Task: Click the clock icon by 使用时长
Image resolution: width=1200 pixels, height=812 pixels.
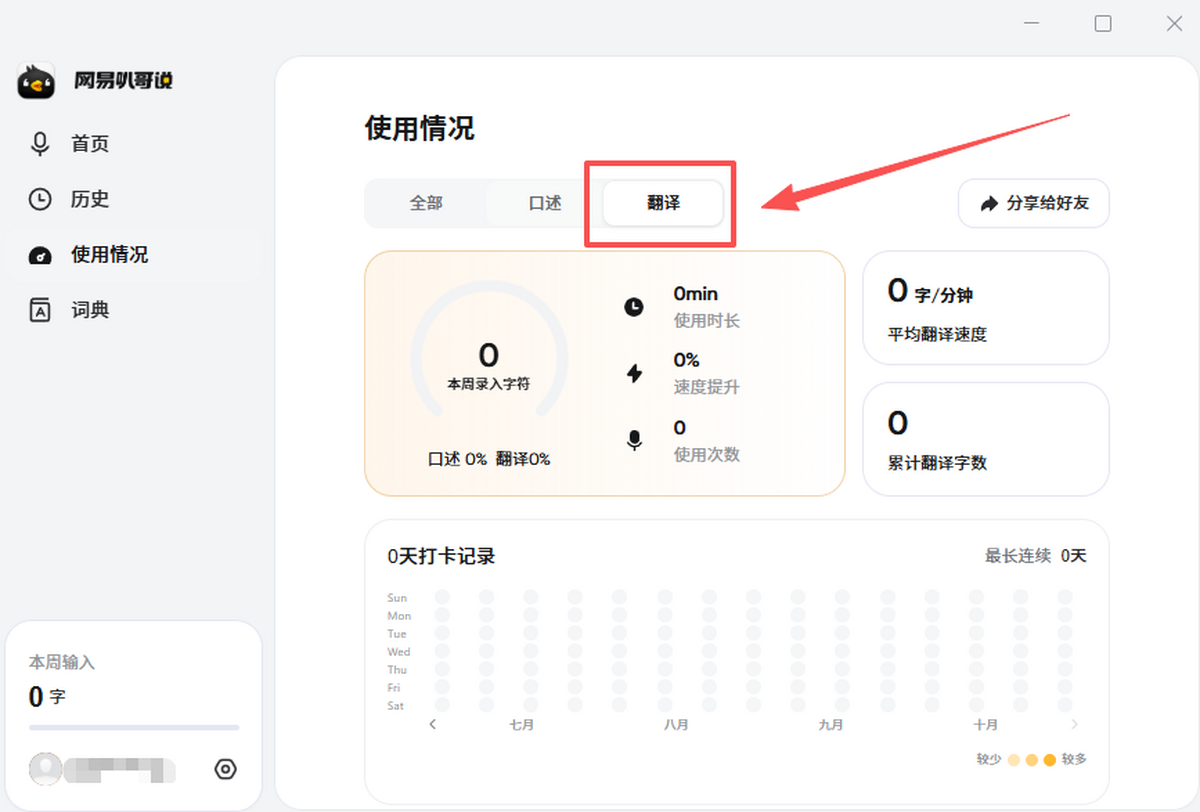Action: coord(634,307)
